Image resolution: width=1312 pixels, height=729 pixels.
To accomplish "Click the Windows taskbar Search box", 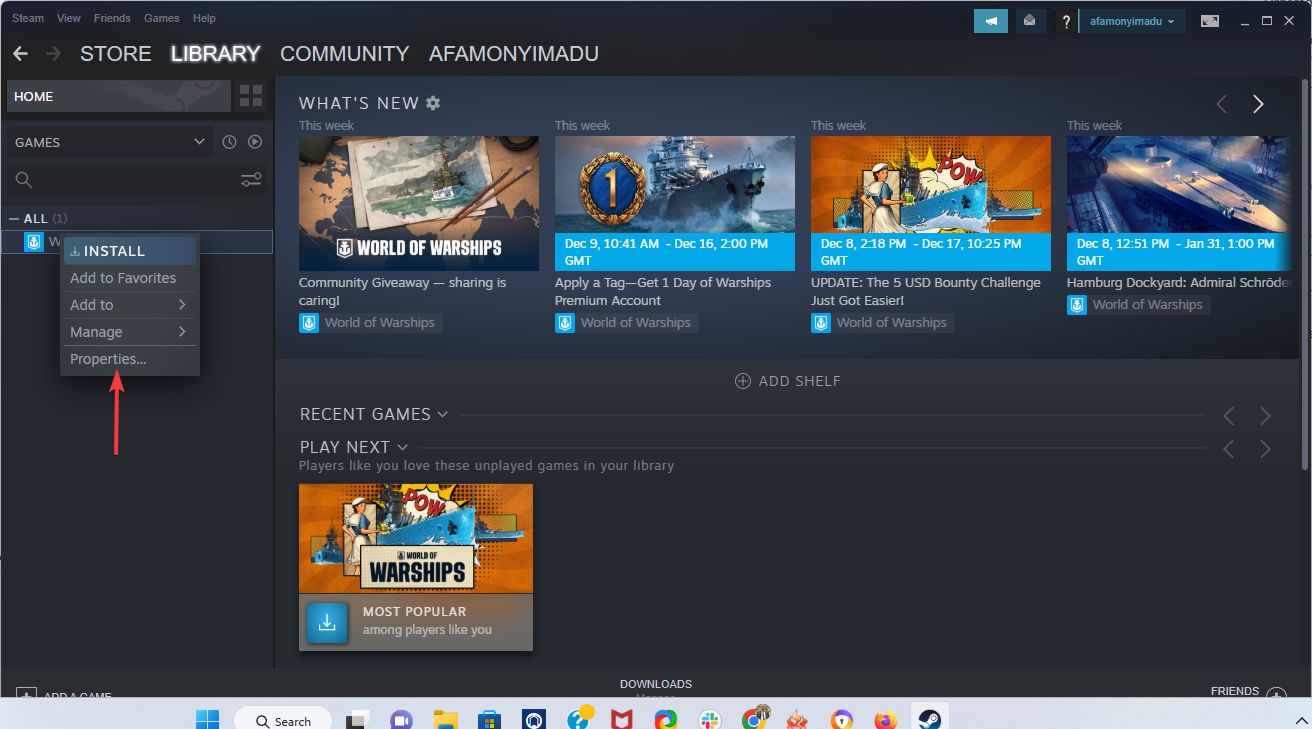I will 285,720.
